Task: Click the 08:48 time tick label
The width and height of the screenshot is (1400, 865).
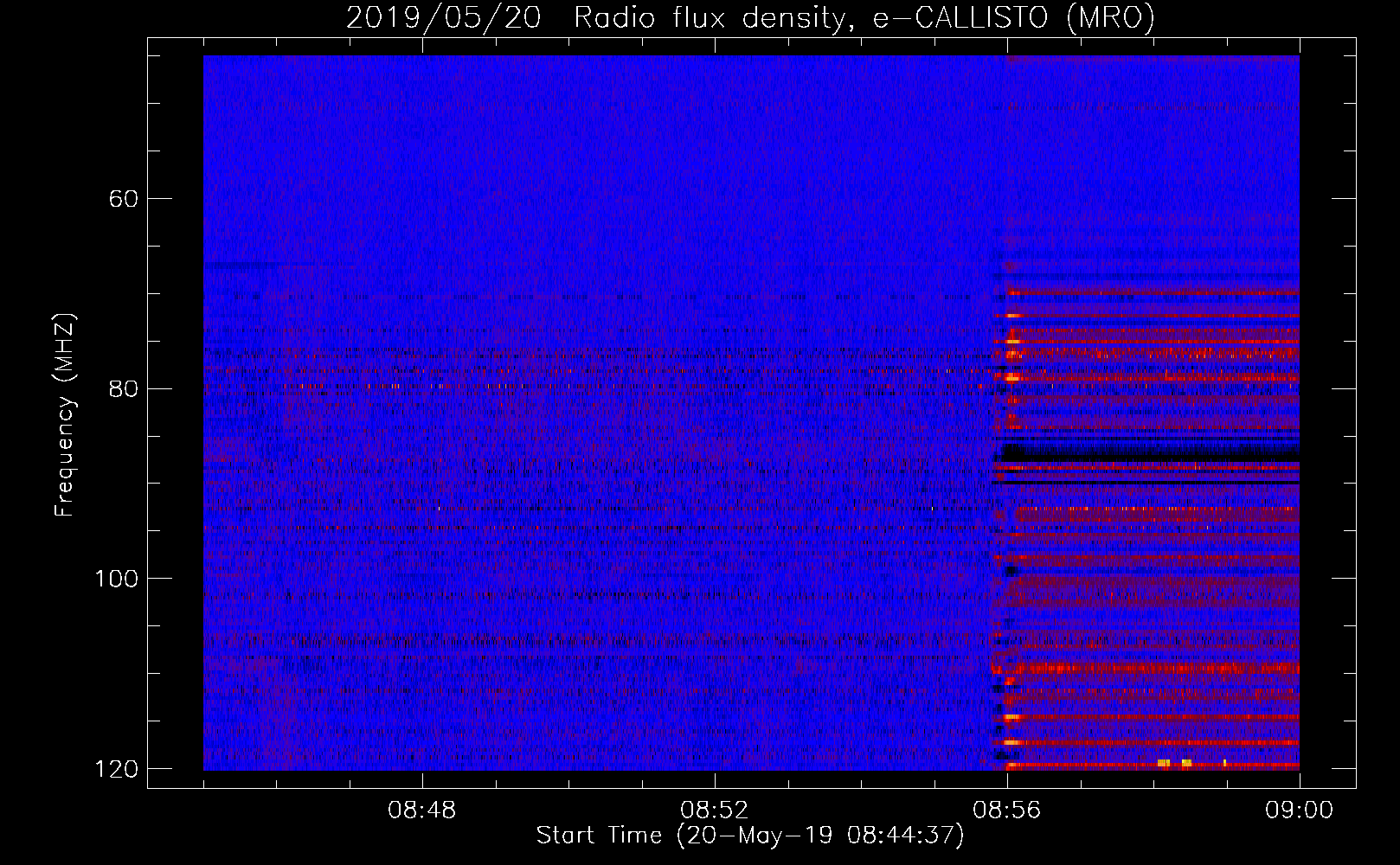Action: coord(422,811)
